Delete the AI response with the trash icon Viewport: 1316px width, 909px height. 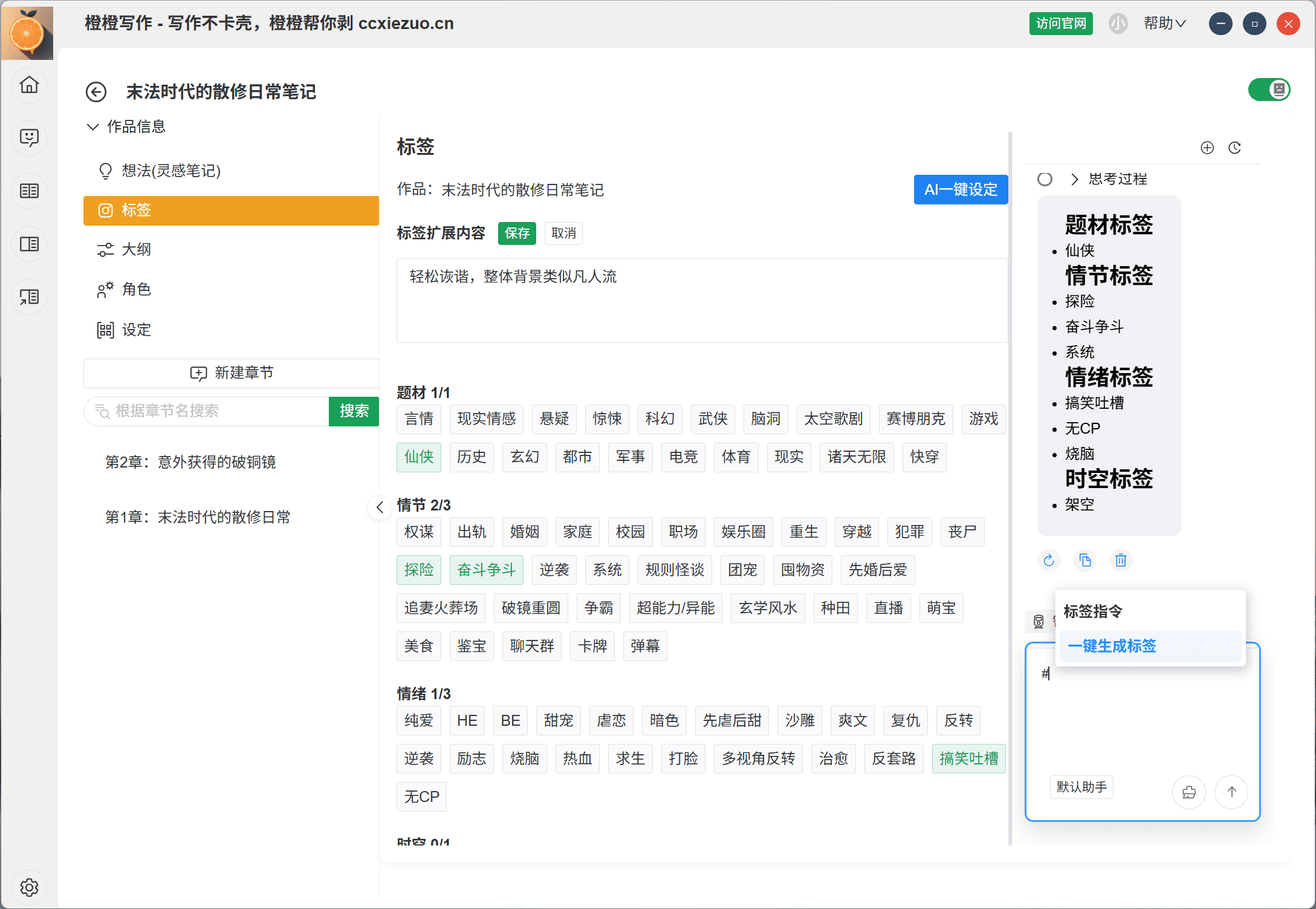(1121, 561)
